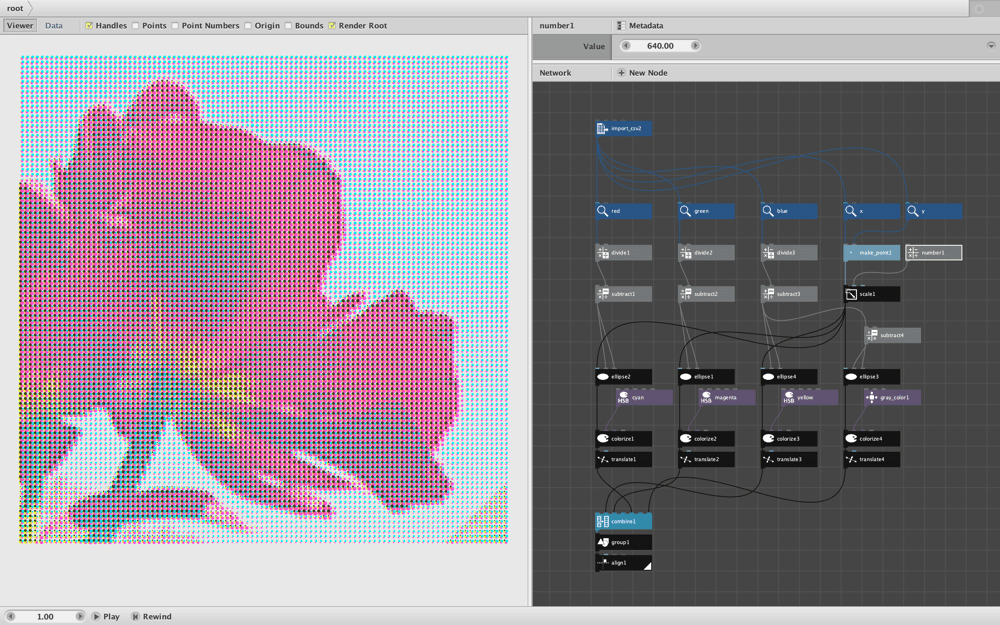Viewport: 1000px width, 625px height.
Task: Open the Metadata panel
Action: pyautogui.click(x=640, y=26)
